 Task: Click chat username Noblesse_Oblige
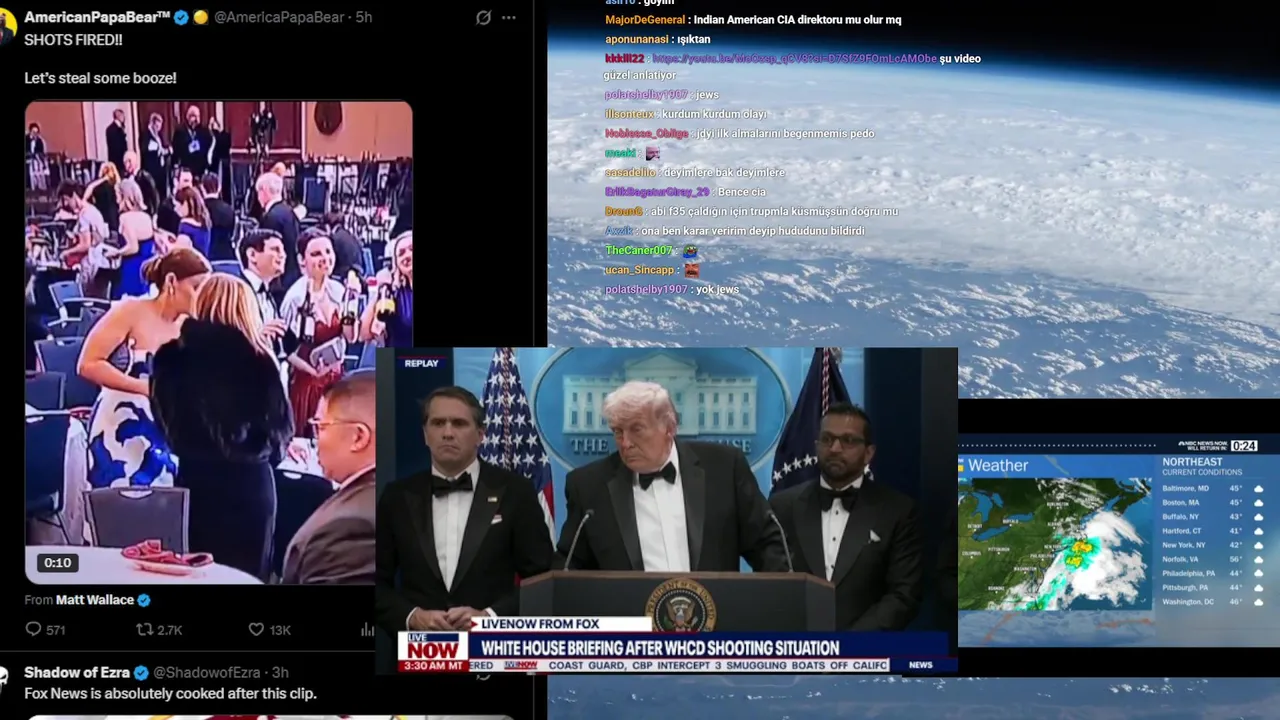point(646,134)
